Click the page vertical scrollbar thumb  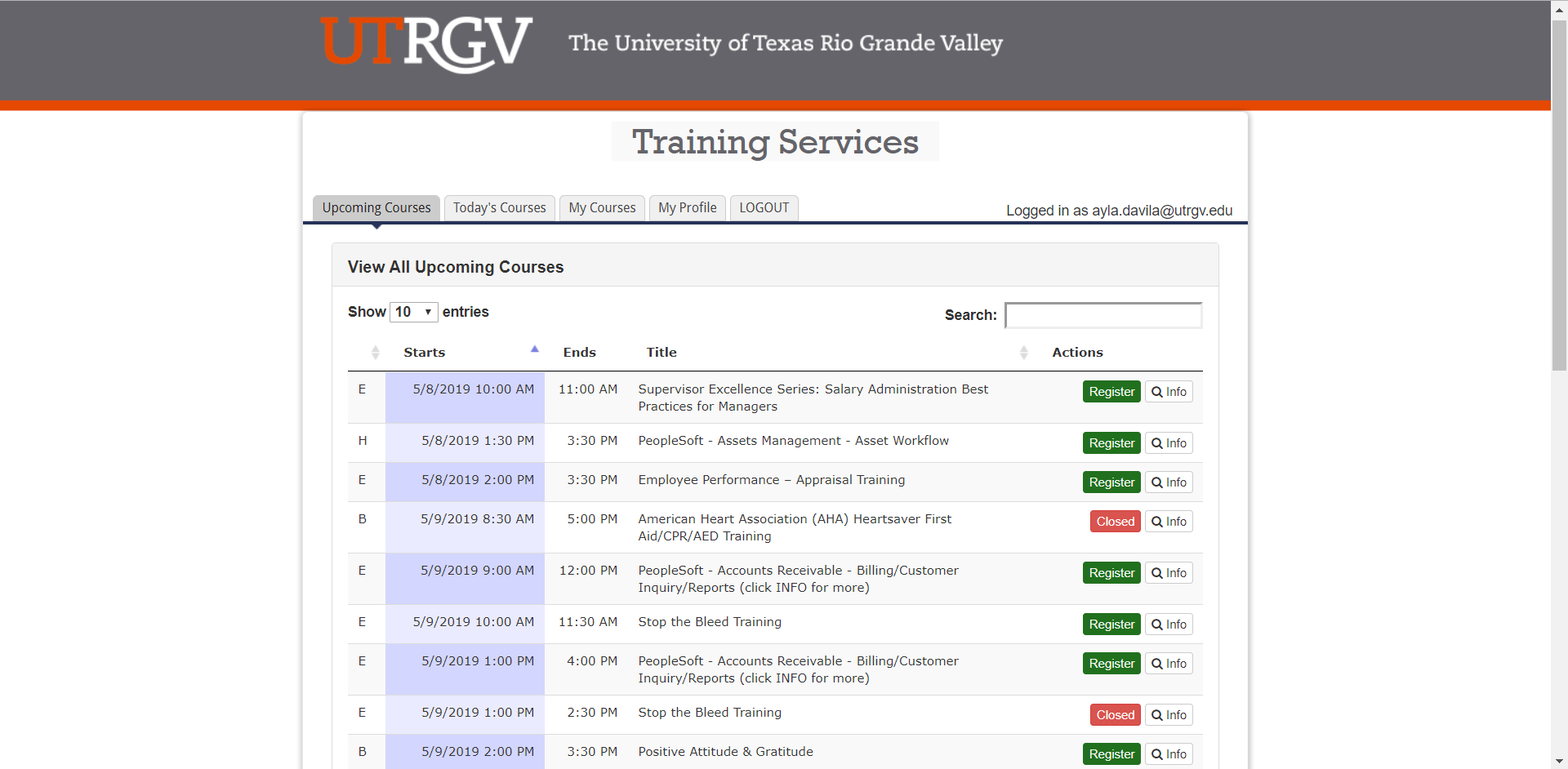[1559, 196]
